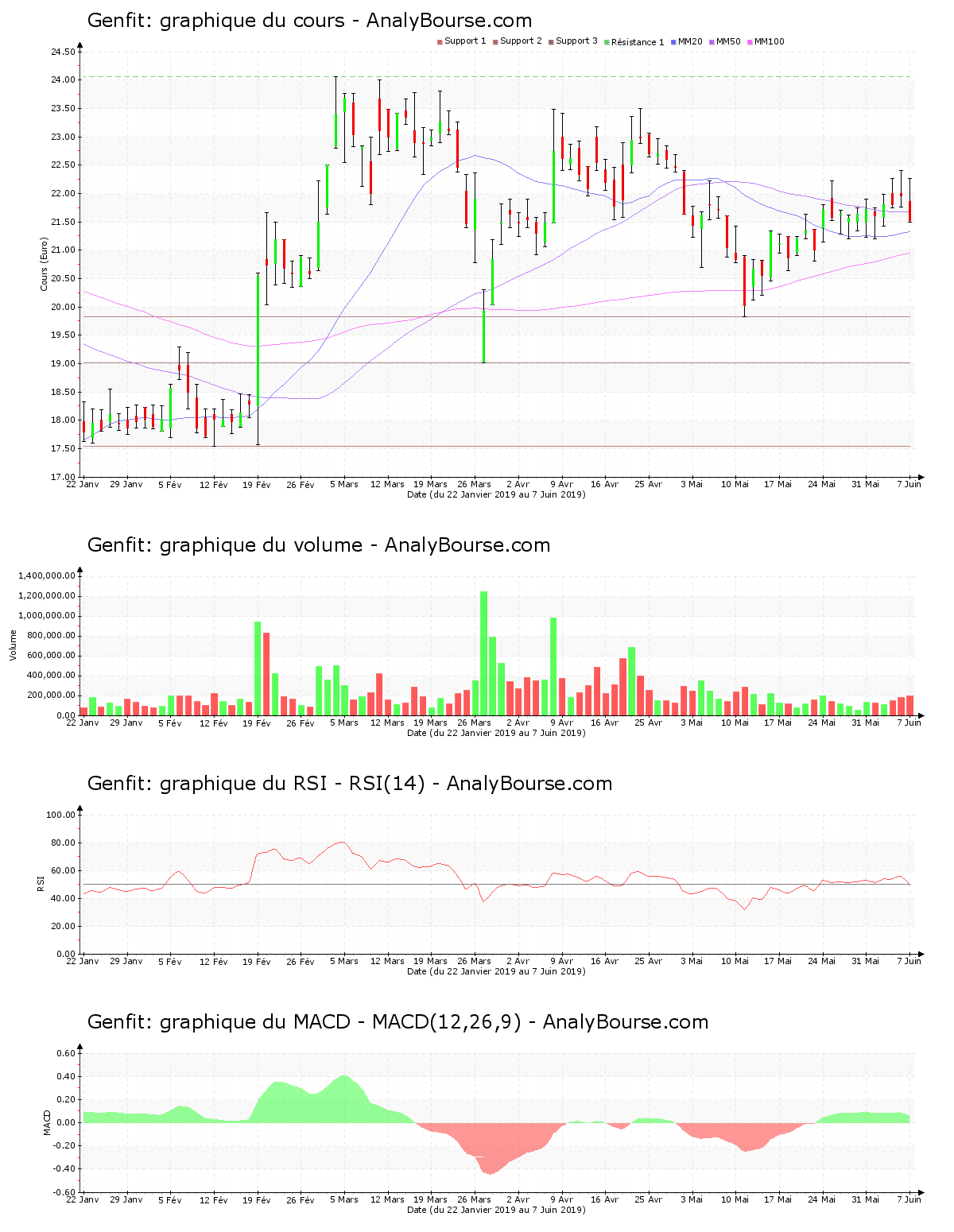Click the 80.00 RSI axis value
Screen dimensions: 954x1232
coord(63,843)
